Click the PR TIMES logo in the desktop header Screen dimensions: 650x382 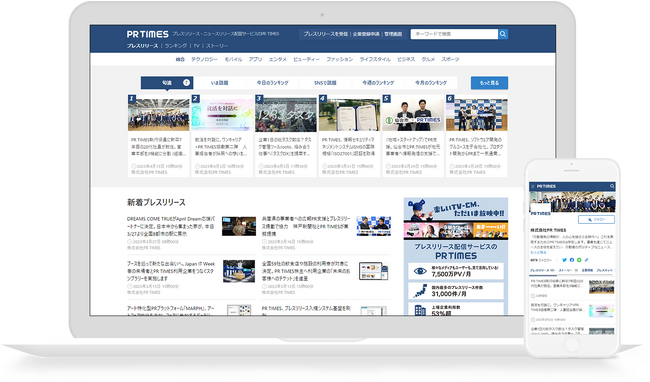click(148, 34)
